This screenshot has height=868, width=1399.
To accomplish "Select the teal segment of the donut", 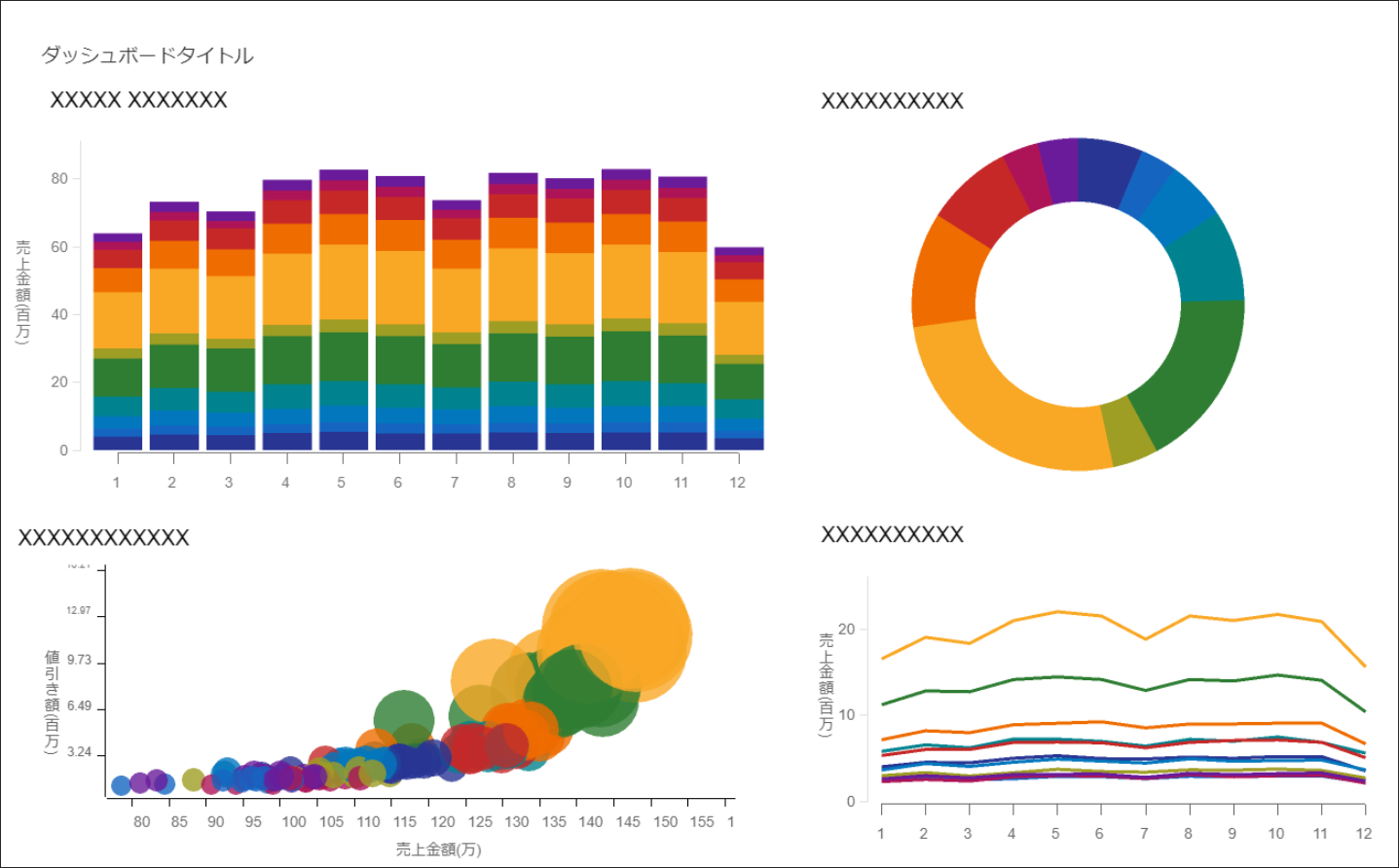I will [1203, 261].
